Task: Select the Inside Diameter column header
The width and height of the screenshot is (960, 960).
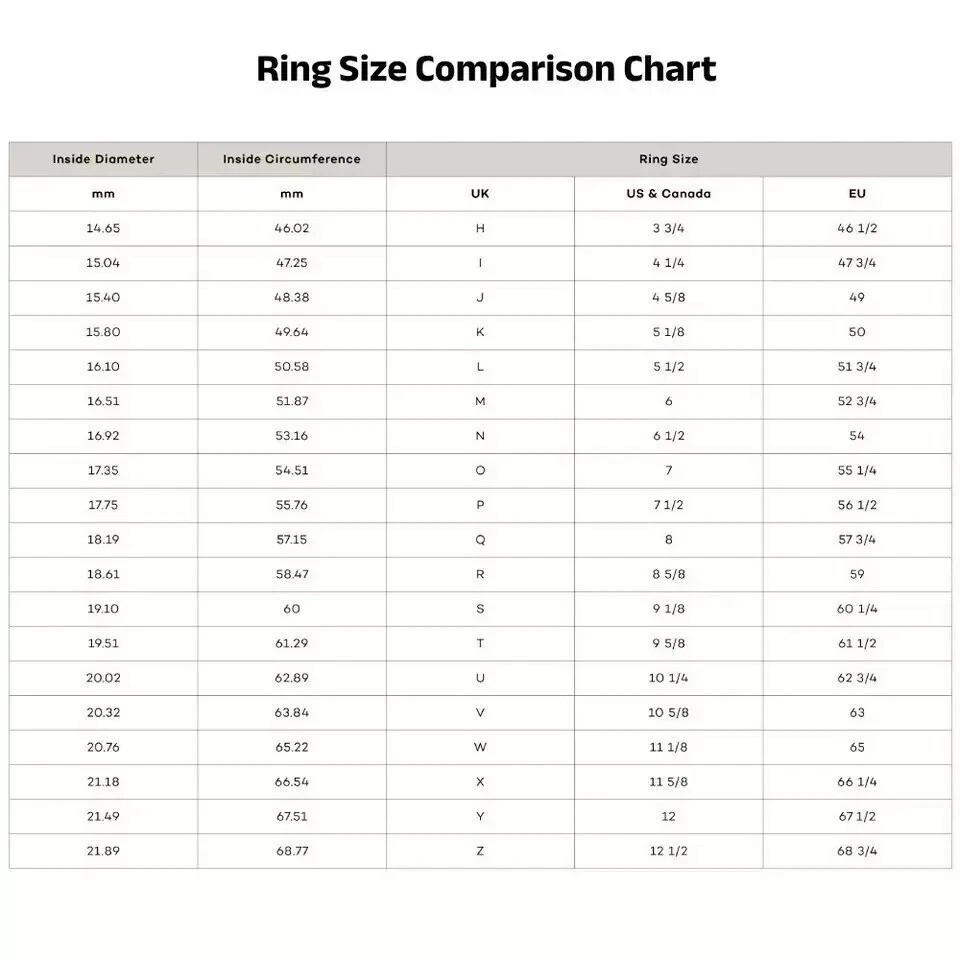Action: (x=103, y=159)
